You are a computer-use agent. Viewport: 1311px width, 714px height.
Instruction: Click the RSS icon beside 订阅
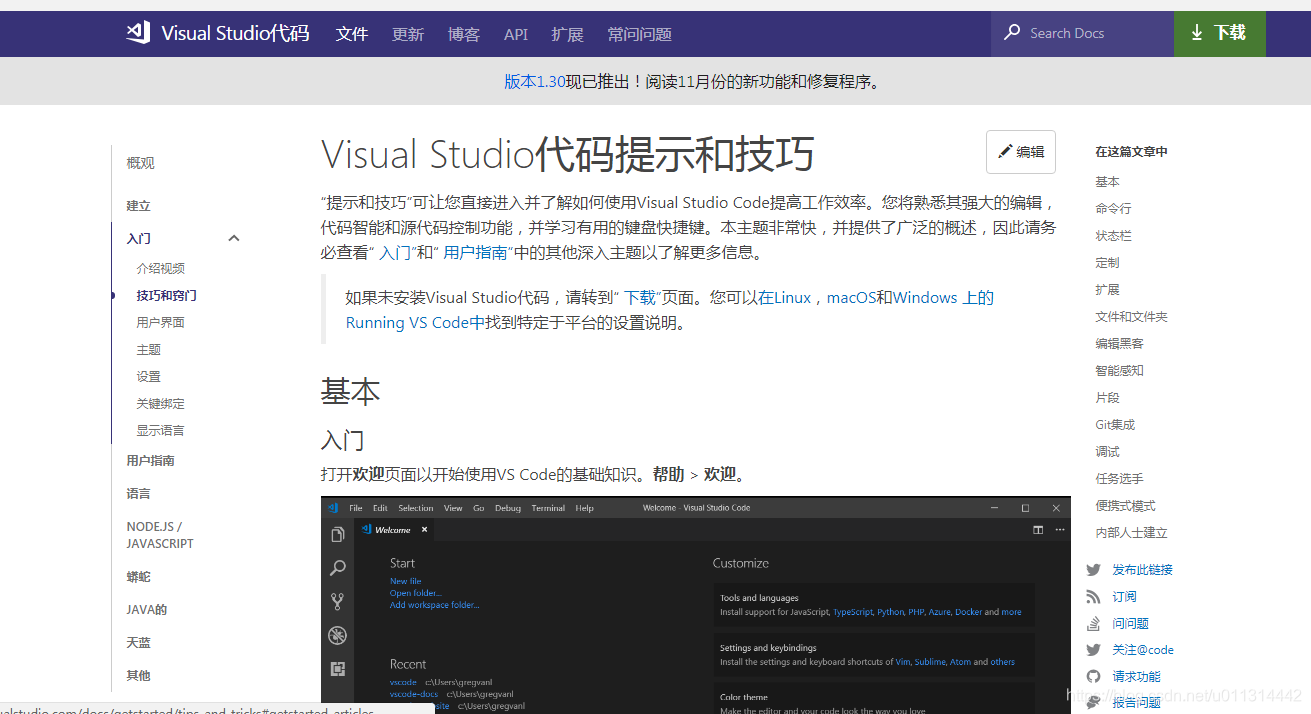(1093, 596)
